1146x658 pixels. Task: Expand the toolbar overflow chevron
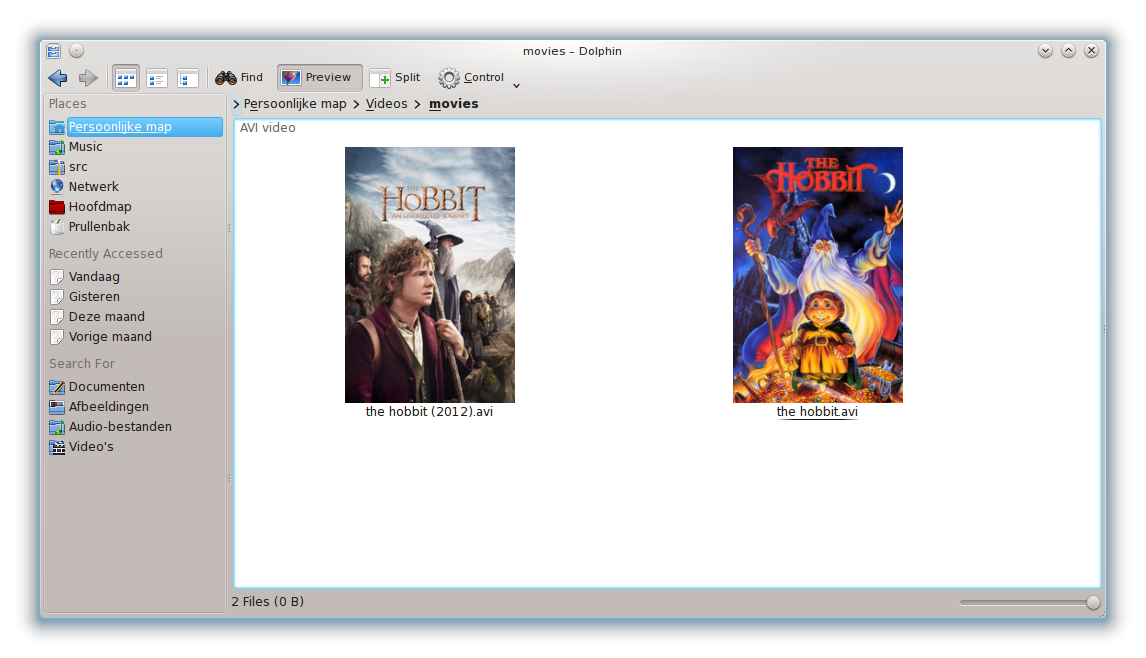coord(516,86)
